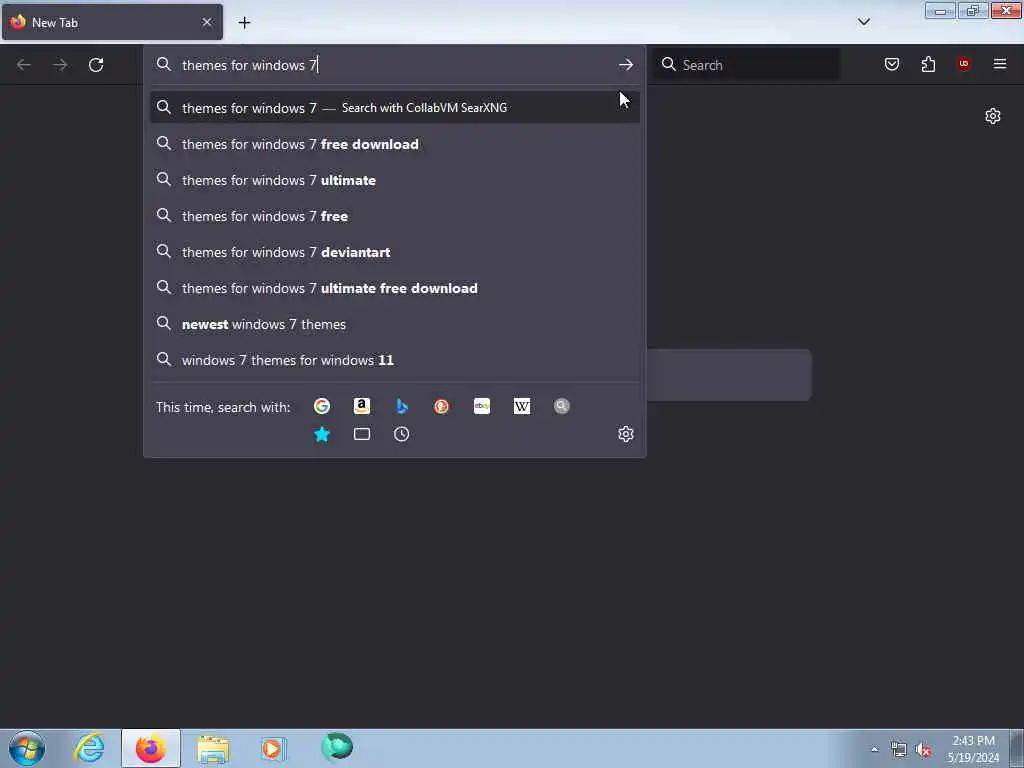Screen dimensions: 1024x768
Task: Click the Go arrow in address bar
Action: pos(626,65)
